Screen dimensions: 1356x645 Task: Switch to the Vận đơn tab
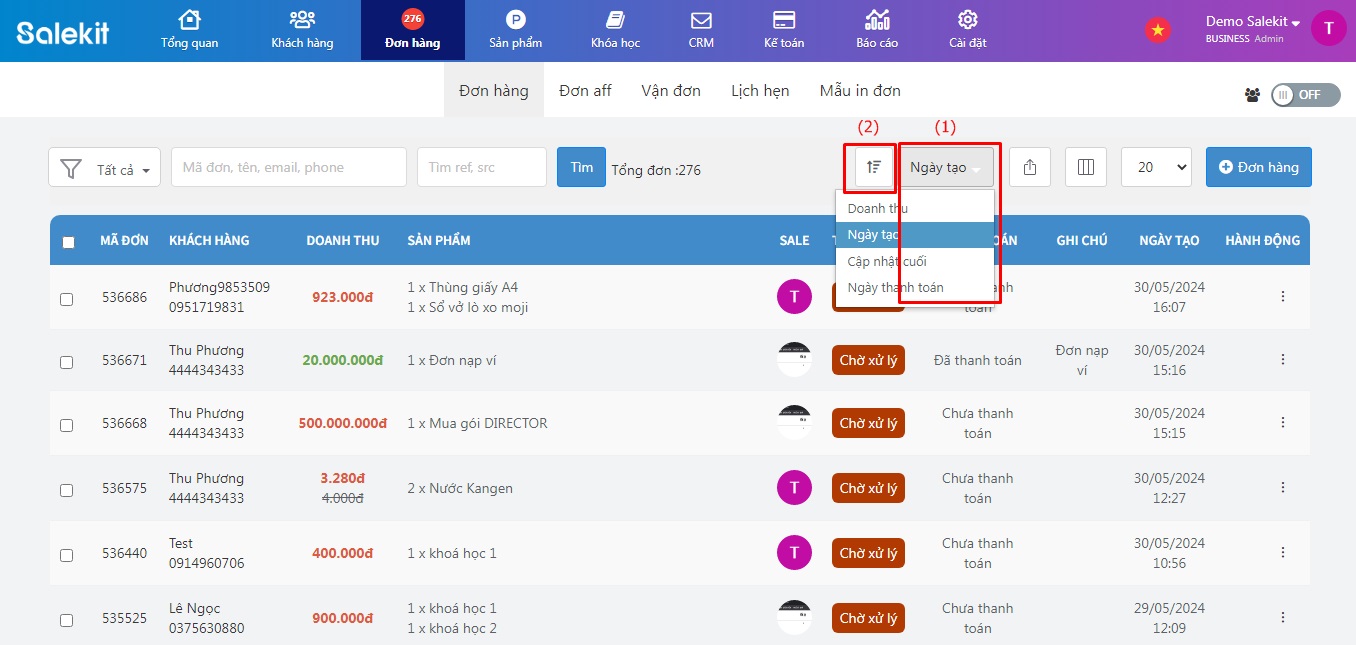(x=671, y=91)
